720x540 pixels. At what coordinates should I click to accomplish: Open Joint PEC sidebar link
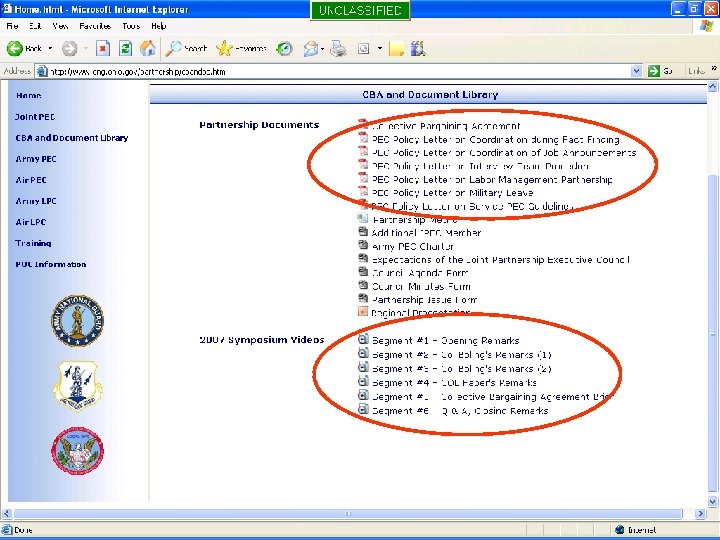(35, 117)
